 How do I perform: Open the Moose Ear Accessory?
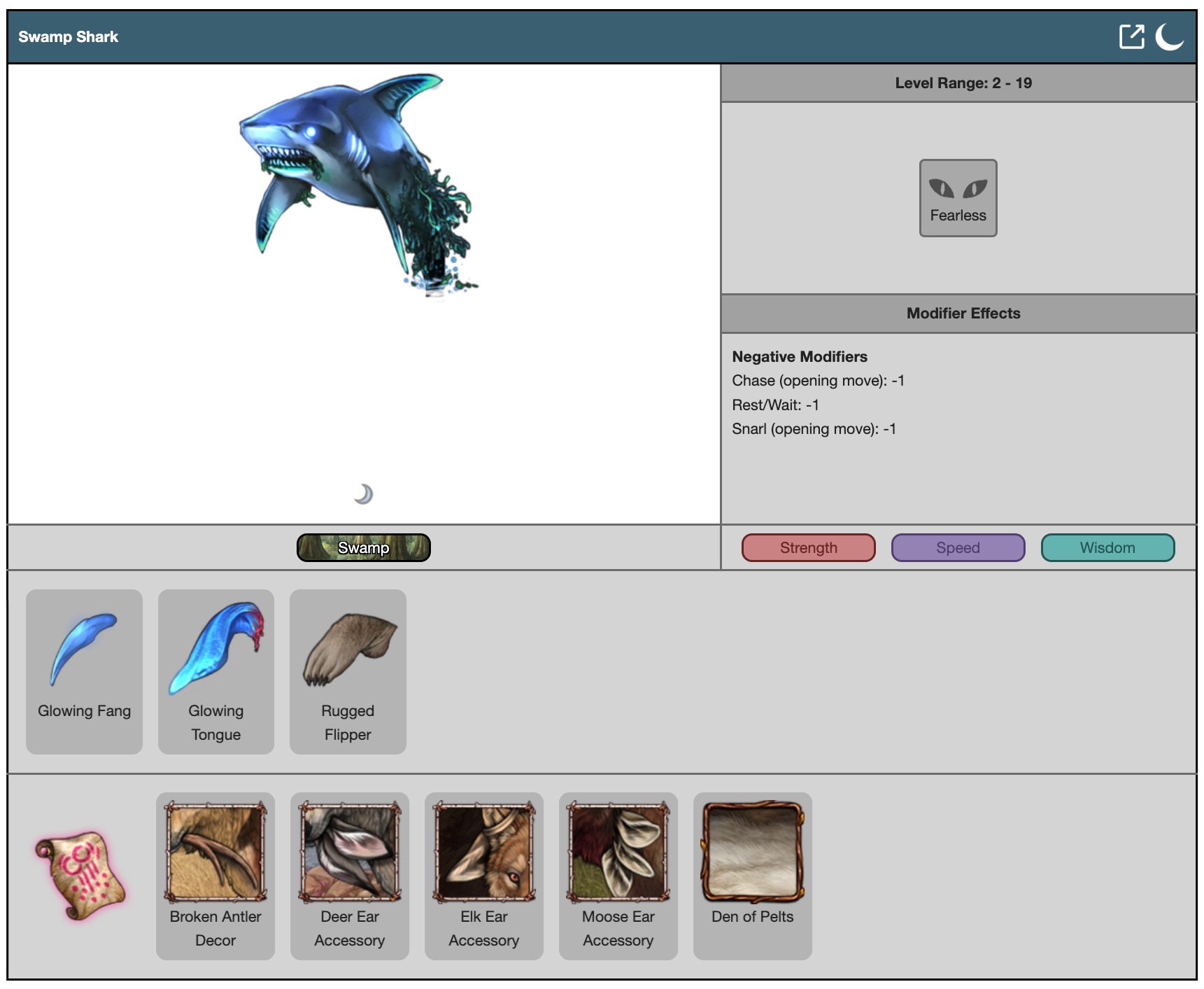pos(618,875)
